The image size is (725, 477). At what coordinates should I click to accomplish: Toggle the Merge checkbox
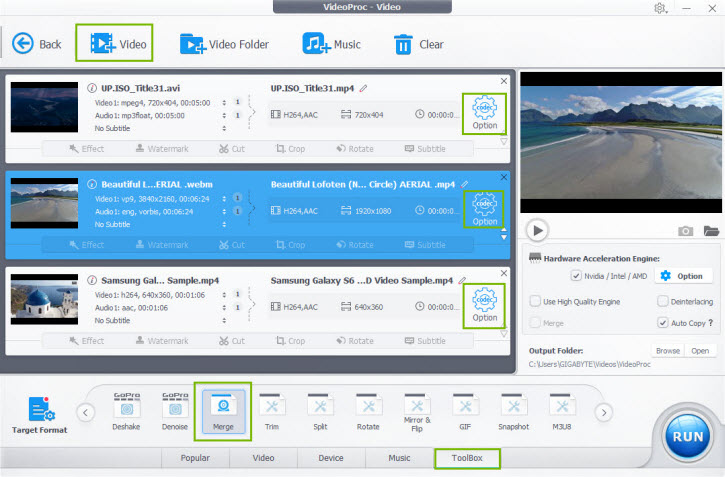(x=535, y=323)
